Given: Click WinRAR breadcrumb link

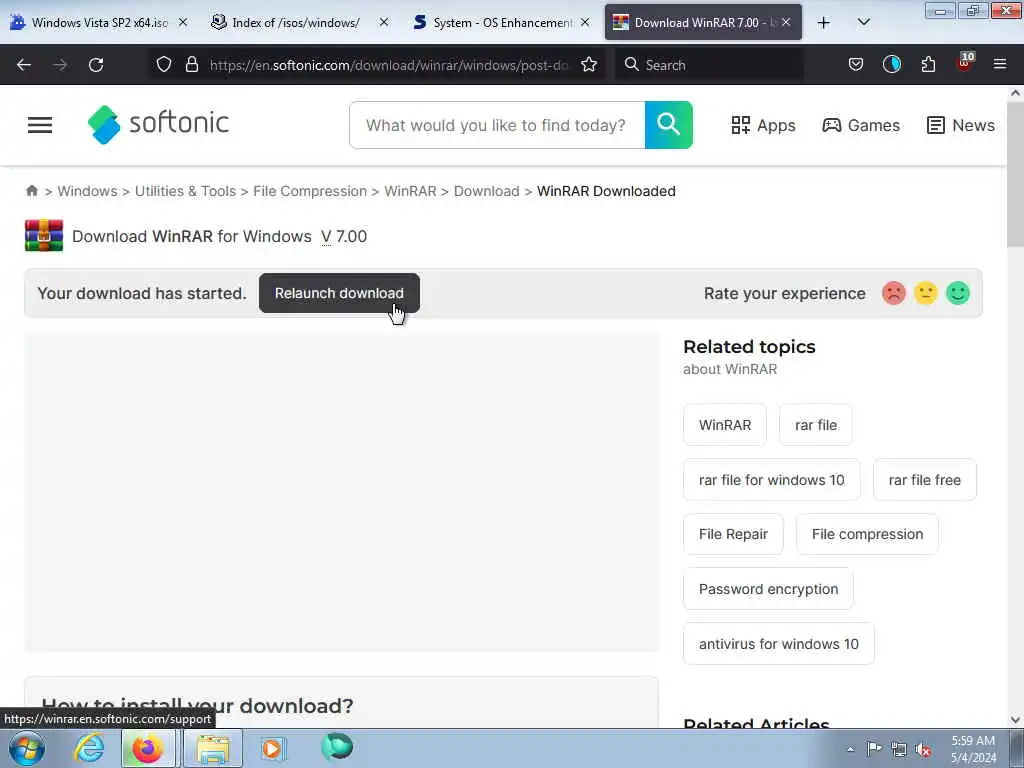Looking at the screenshot, I should pyautogui.click(x=410, y=191).
